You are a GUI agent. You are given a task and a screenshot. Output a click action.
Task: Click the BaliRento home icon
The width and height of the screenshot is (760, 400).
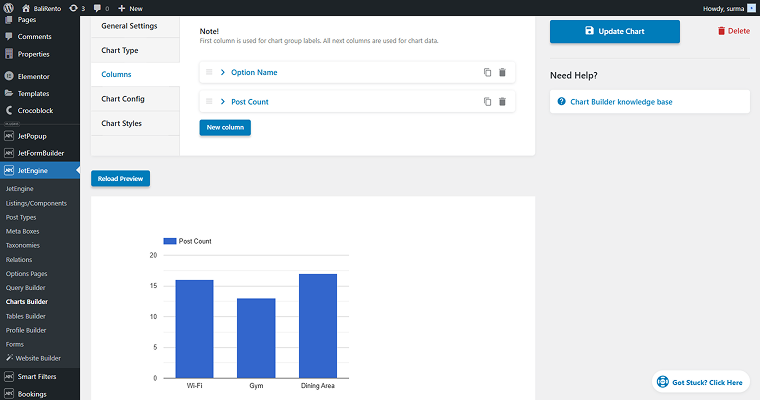(x=26, y=8)
